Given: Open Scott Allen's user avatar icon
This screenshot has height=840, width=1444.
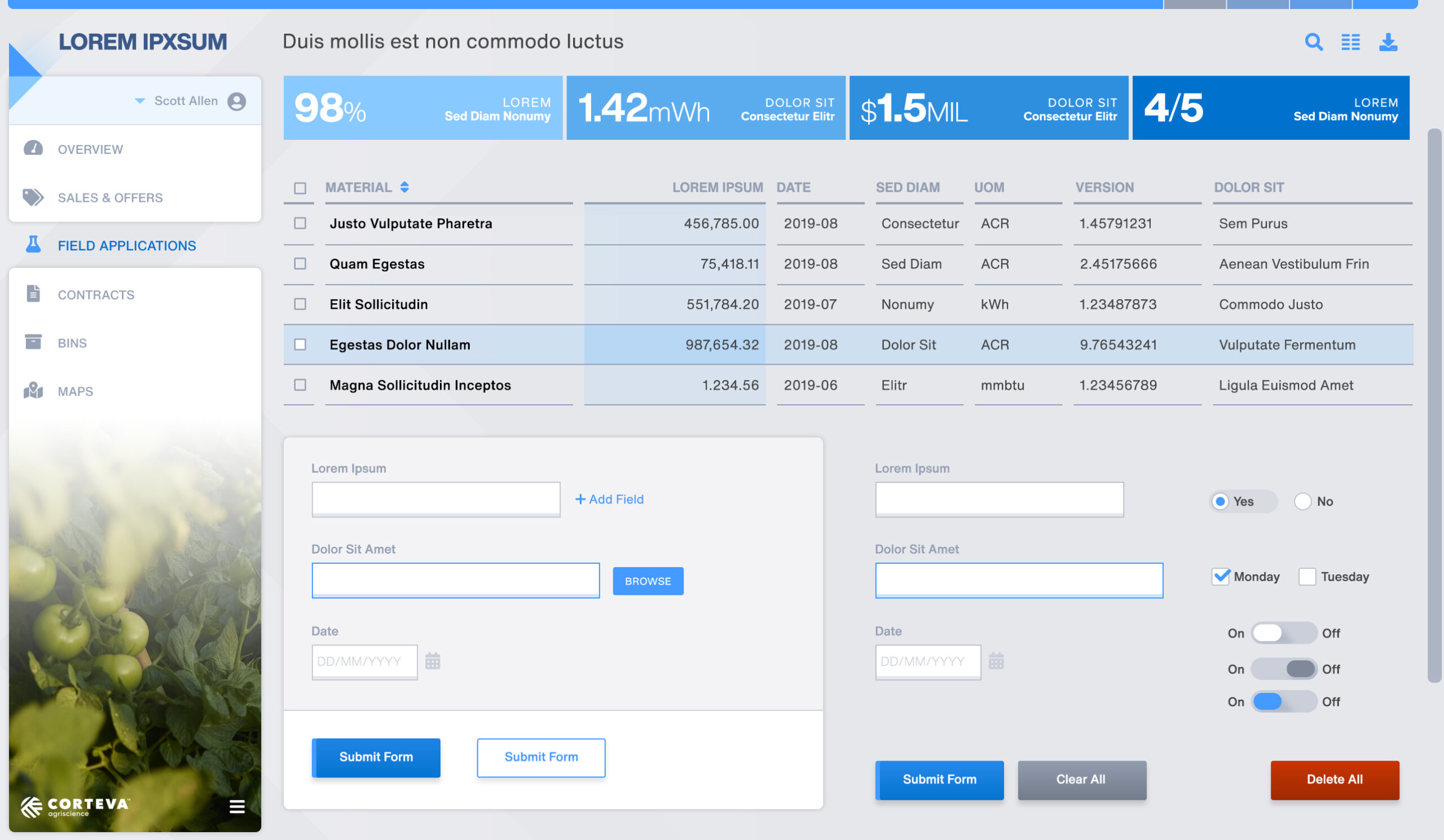Looking at the screenshot, I should [237, 101].
